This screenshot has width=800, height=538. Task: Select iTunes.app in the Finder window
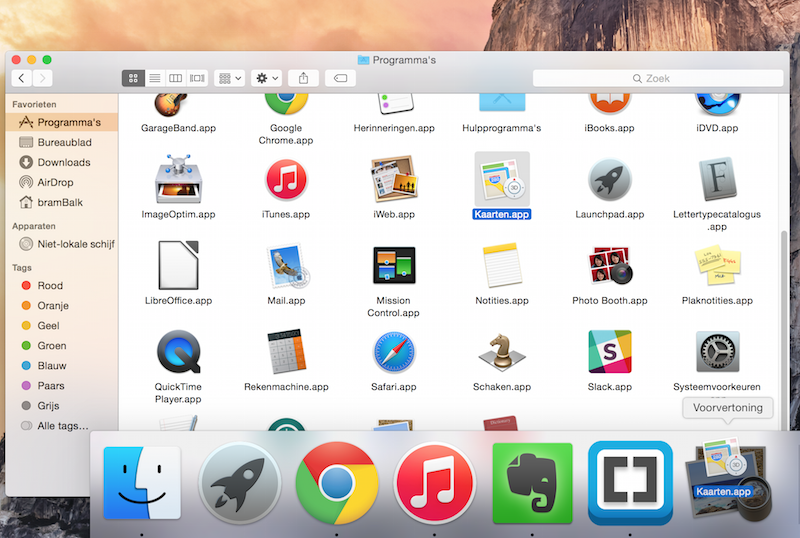tap(286, 180)
